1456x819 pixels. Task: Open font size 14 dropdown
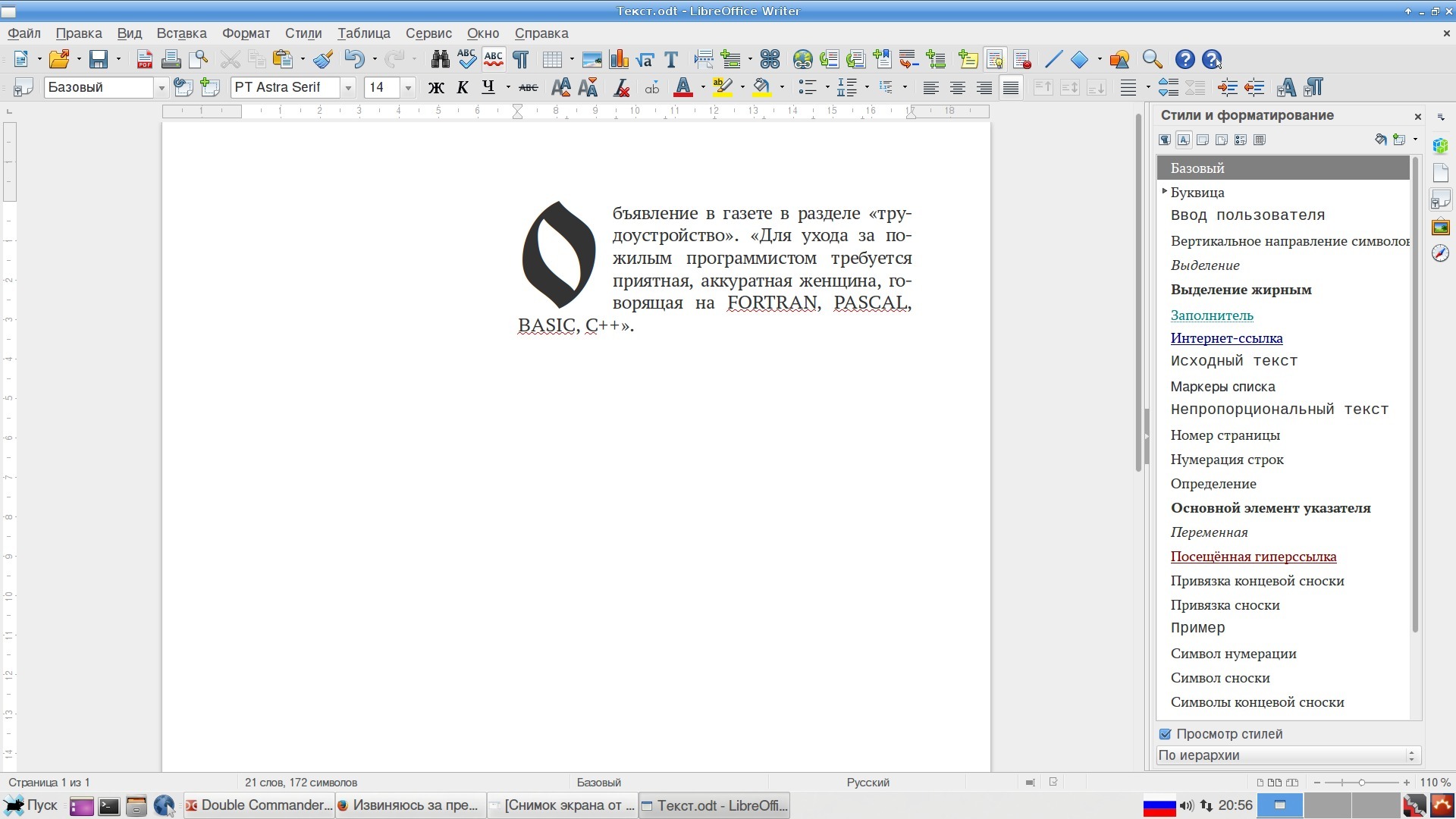point(408,88)
